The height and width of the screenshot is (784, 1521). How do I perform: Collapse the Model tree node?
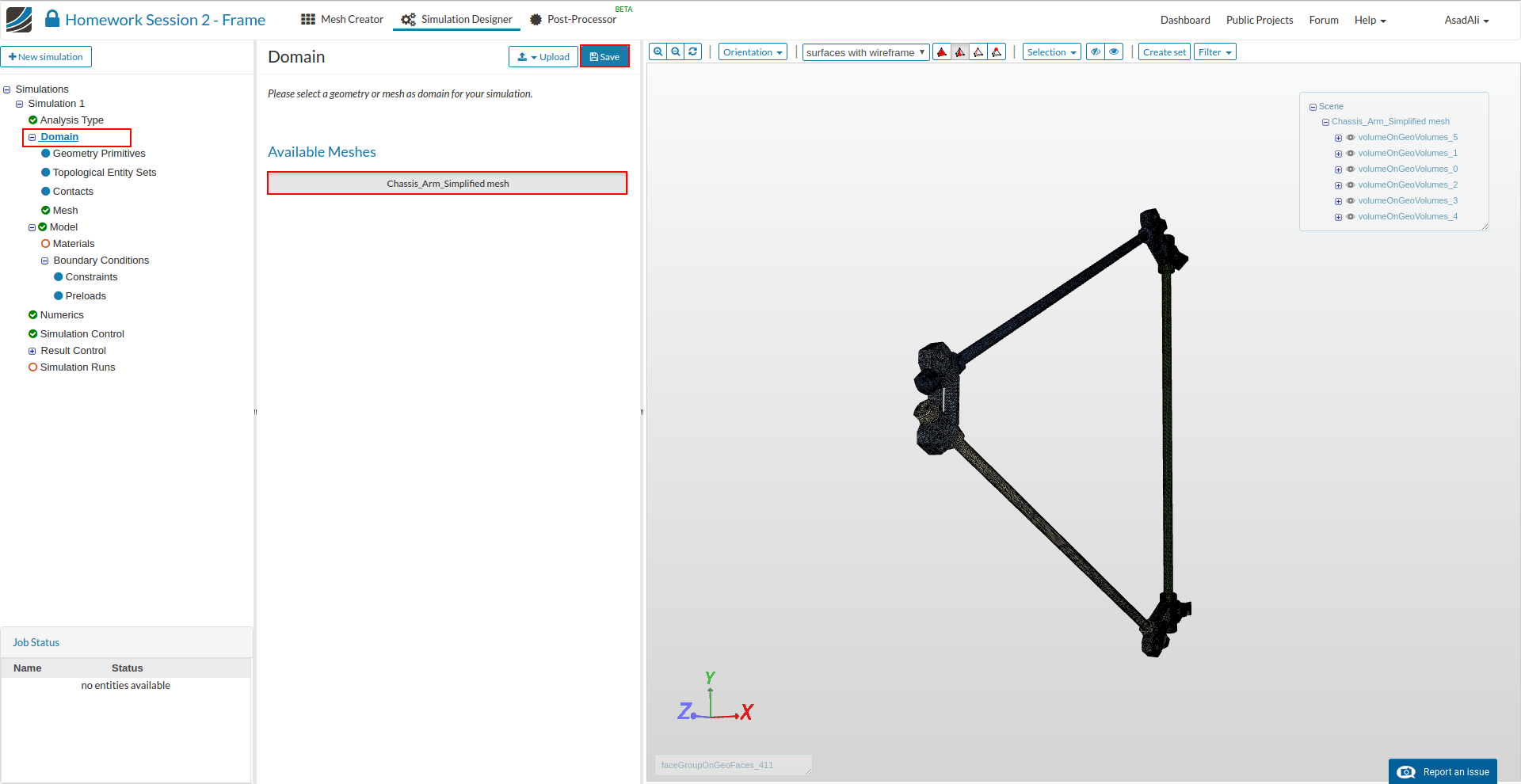point(32,228)
